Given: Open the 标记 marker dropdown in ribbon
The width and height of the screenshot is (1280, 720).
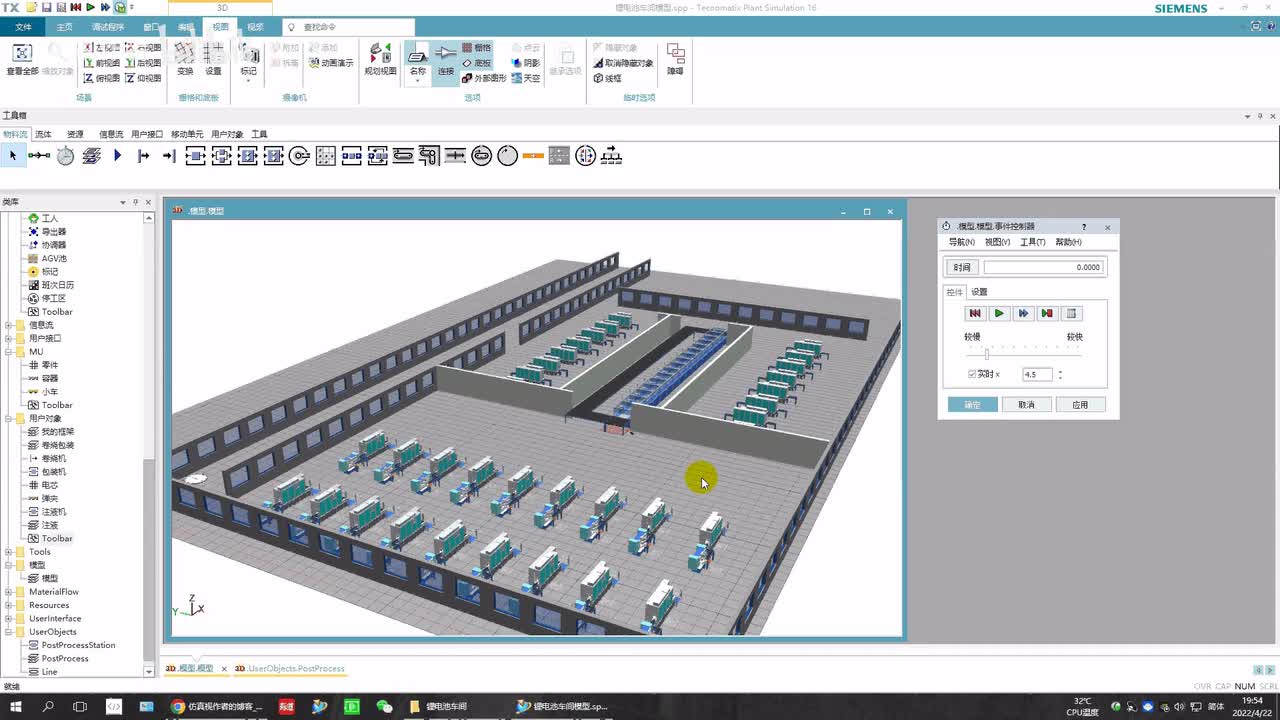Looking at the screenshot, I should tap(248, 62).
